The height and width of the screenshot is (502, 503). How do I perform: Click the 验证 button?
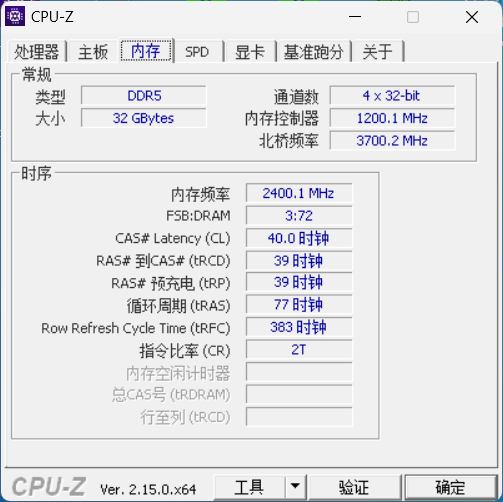tap(354, 487)
